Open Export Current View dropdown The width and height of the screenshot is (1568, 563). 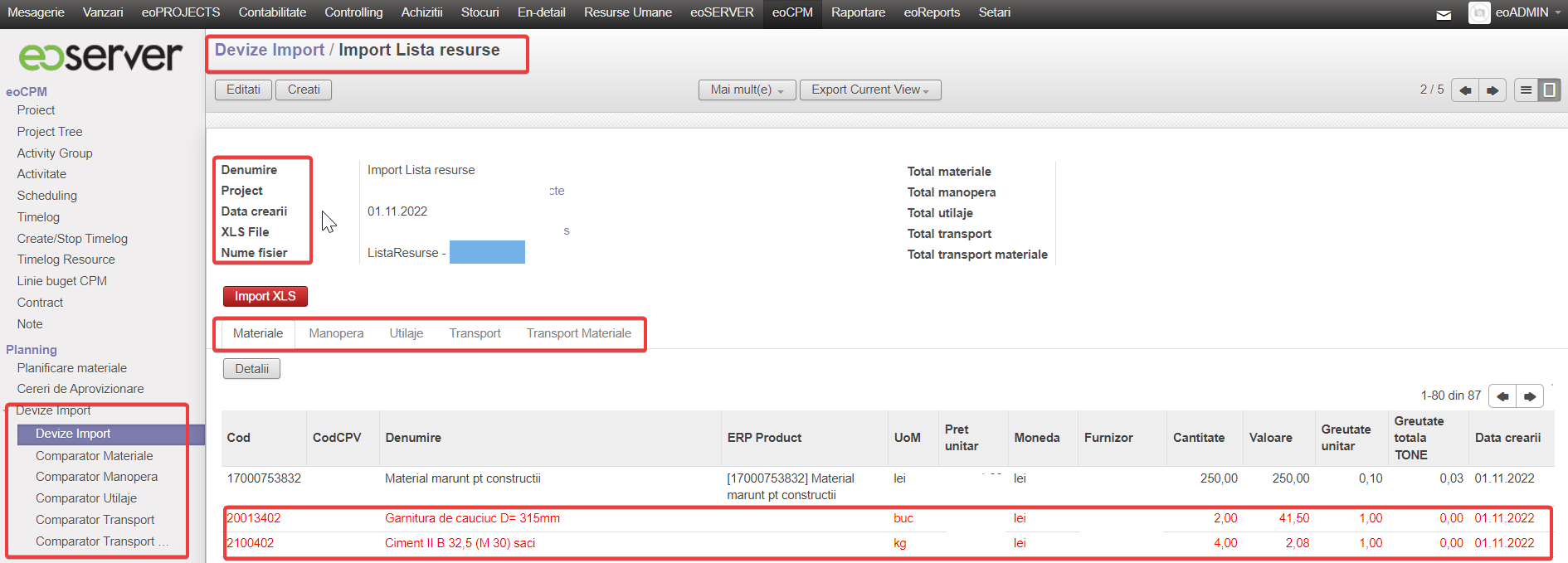(x=869, y=90)
